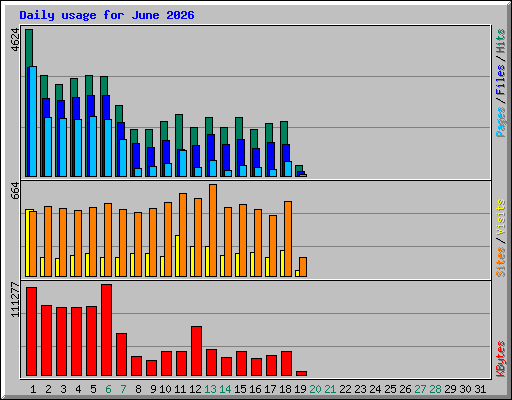Select the yellow Sites bar for day 1
Image resolution: width=512 pixels, height=400 pixels.
(x=27, y=243)
